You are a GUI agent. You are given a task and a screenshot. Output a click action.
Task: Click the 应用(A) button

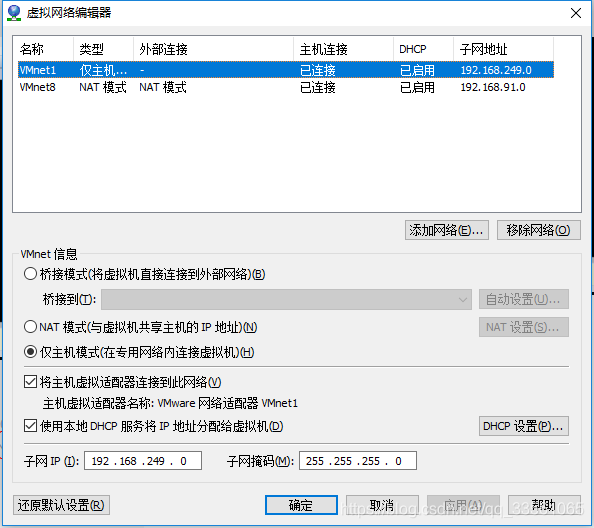pyautogui.click(x=463, y=505)
